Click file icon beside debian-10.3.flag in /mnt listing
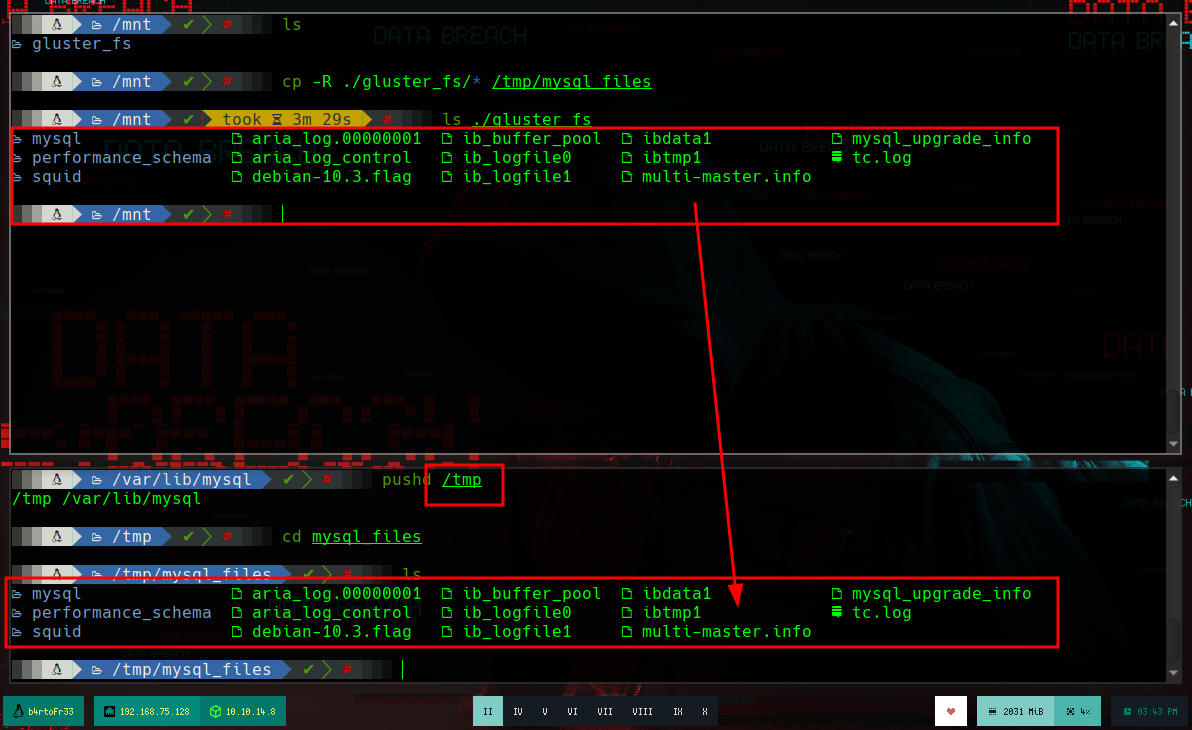The image size is (1192, 730). coord(237,176)
